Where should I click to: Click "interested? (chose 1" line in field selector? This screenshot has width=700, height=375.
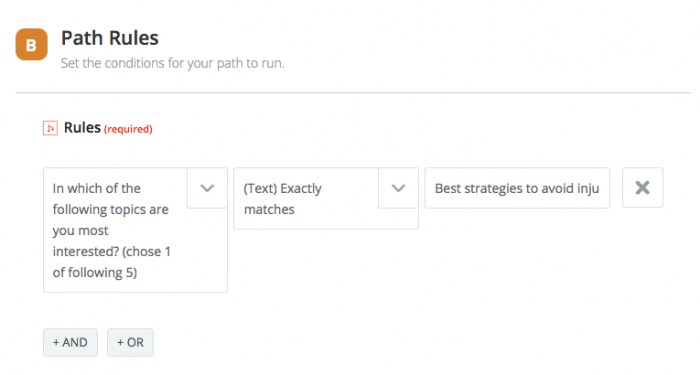pyautogui.click(x=112, y=251)
